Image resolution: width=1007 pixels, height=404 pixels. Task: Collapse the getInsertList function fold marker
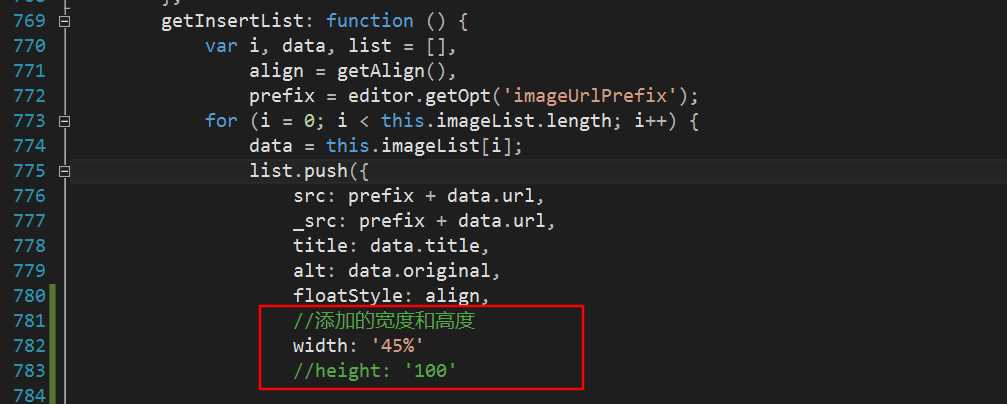pos(64,21)
